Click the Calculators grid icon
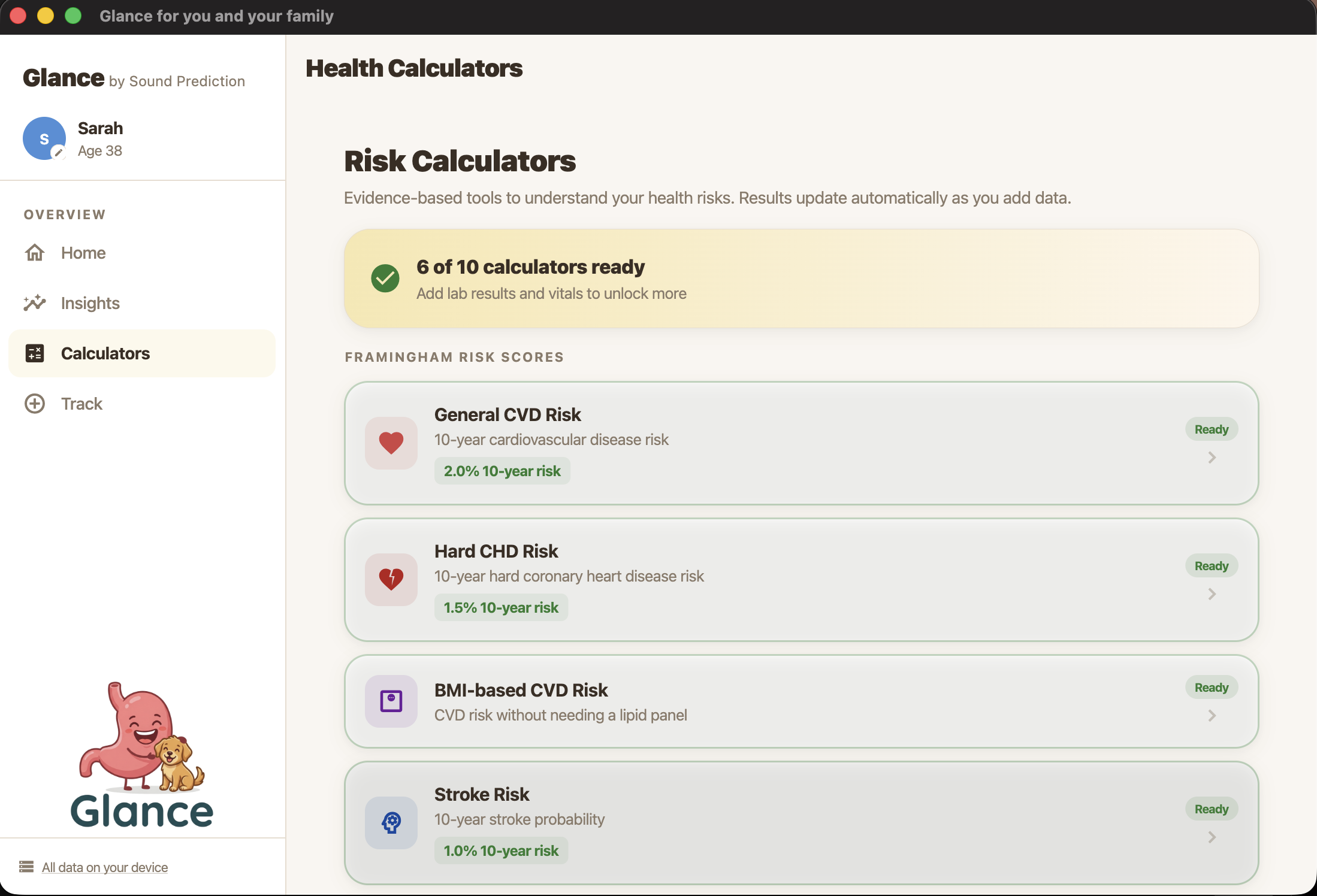The width and height of the screenshot is (1317, 896). click(x=35, y=353)
